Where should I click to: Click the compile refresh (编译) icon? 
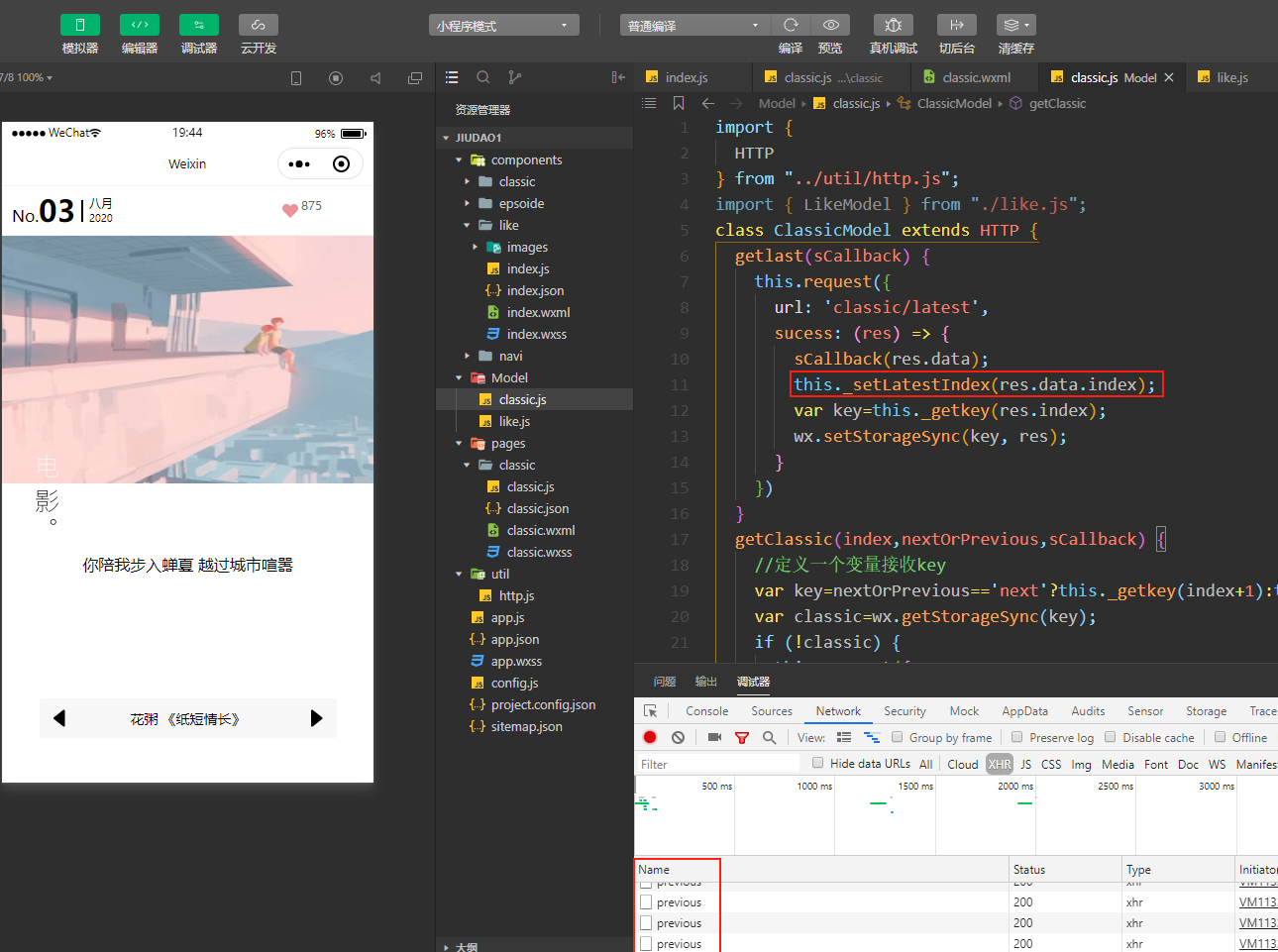[x=791, y=25]
